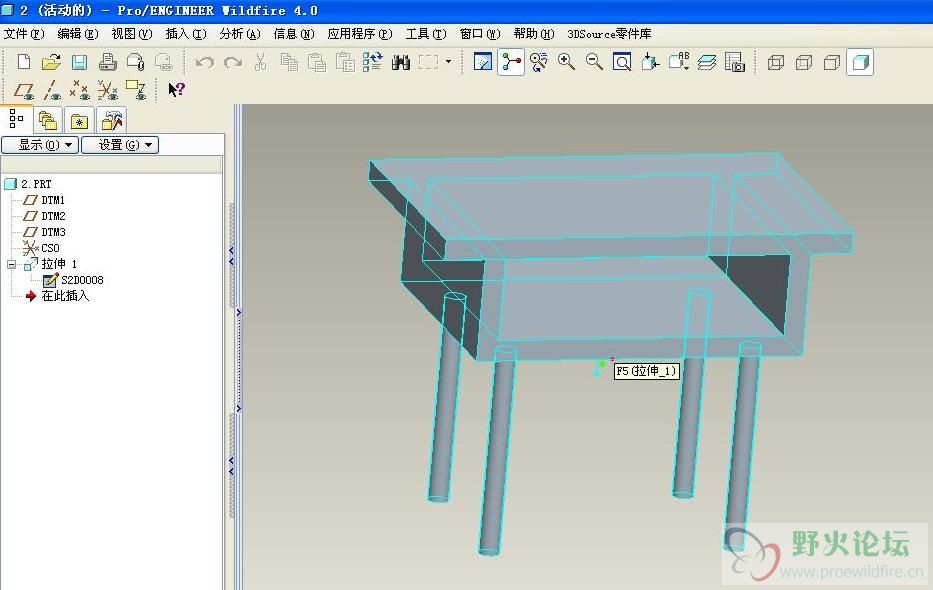Collapse the 拉伸 1 tree node
The height and width of the screenshot is (590, 933).
click(x=11, y=264)
